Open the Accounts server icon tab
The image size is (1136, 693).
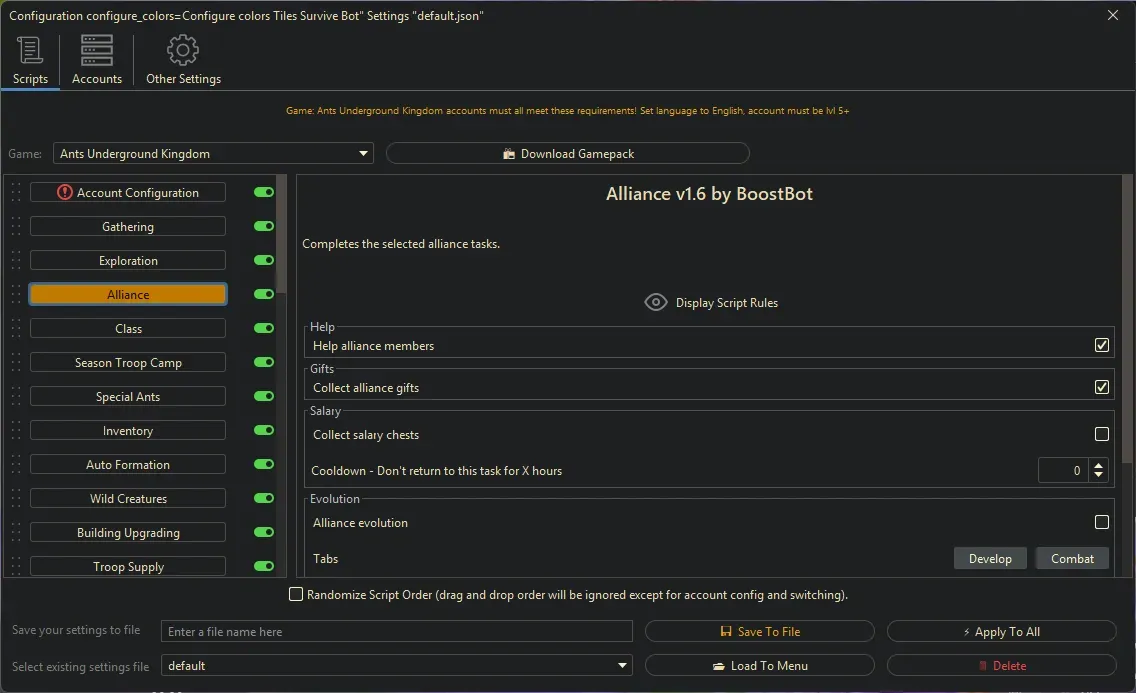click(97, 50)
